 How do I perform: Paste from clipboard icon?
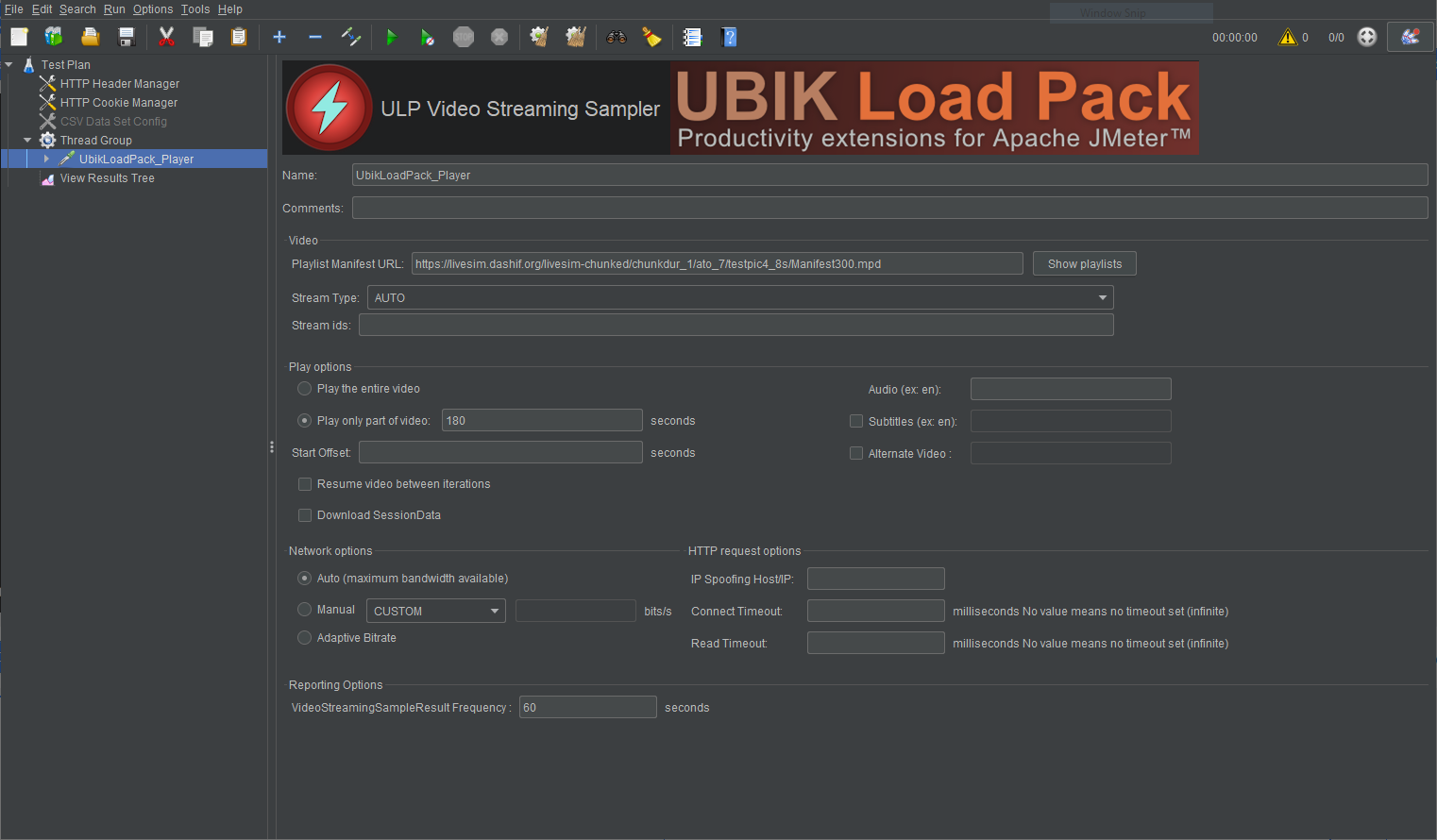point(238,37)
